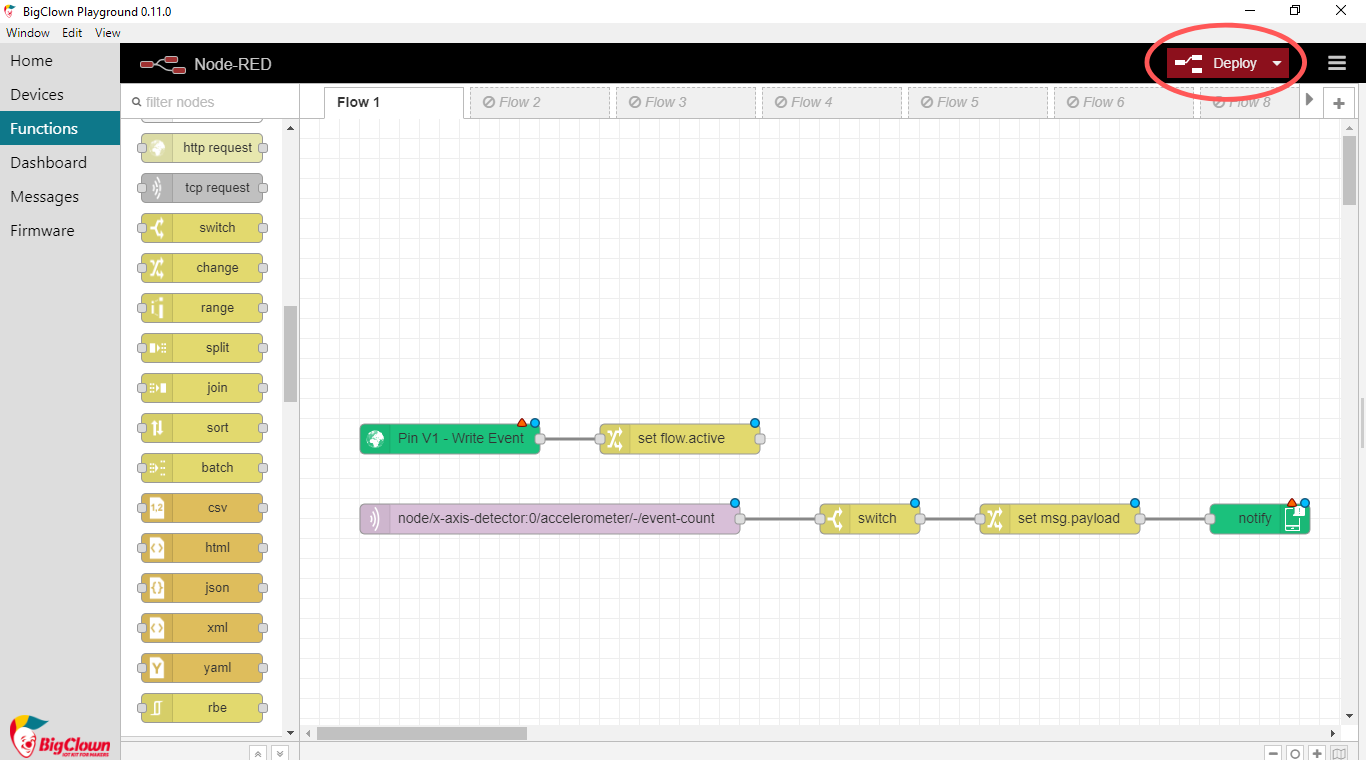The height and width of the screenshot is (760, 1366).
Task: Click the canvas horizontal scrollbar thumb
Action: point(422,733)
